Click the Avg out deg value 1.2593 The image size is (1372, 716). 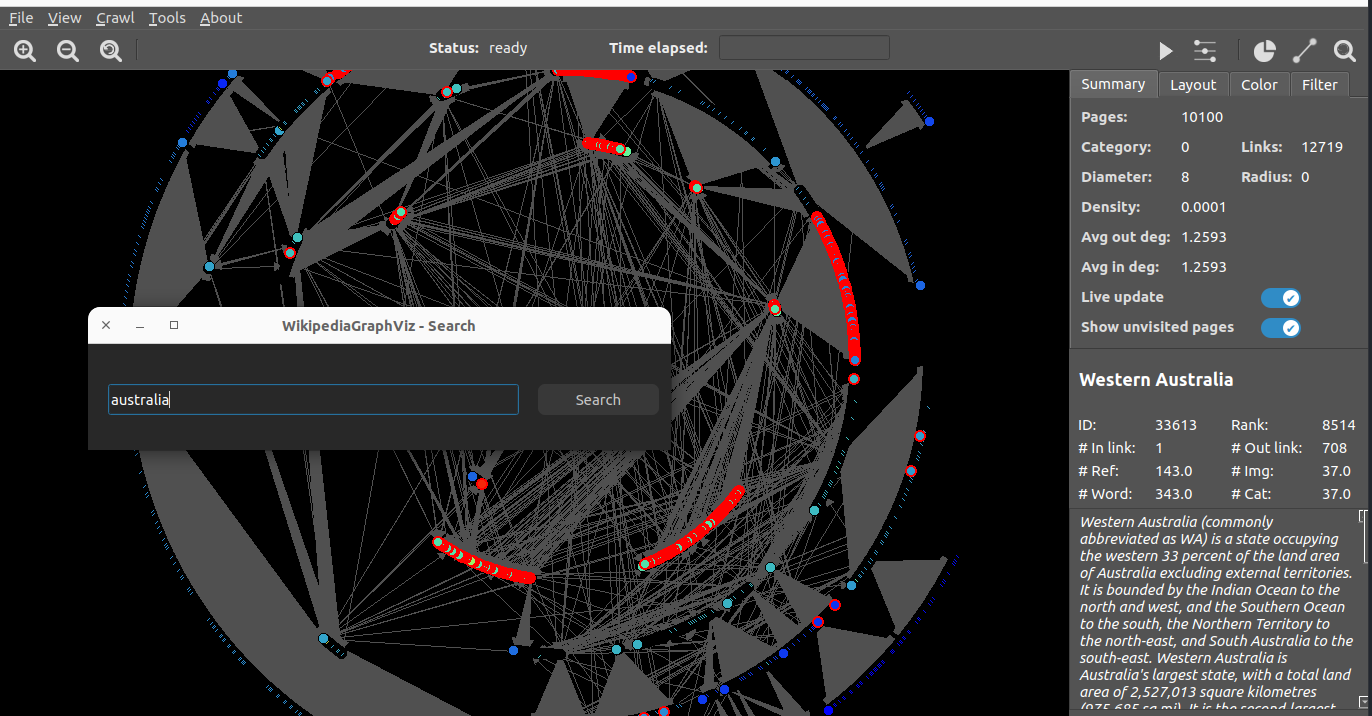(x=1203, y=237)
